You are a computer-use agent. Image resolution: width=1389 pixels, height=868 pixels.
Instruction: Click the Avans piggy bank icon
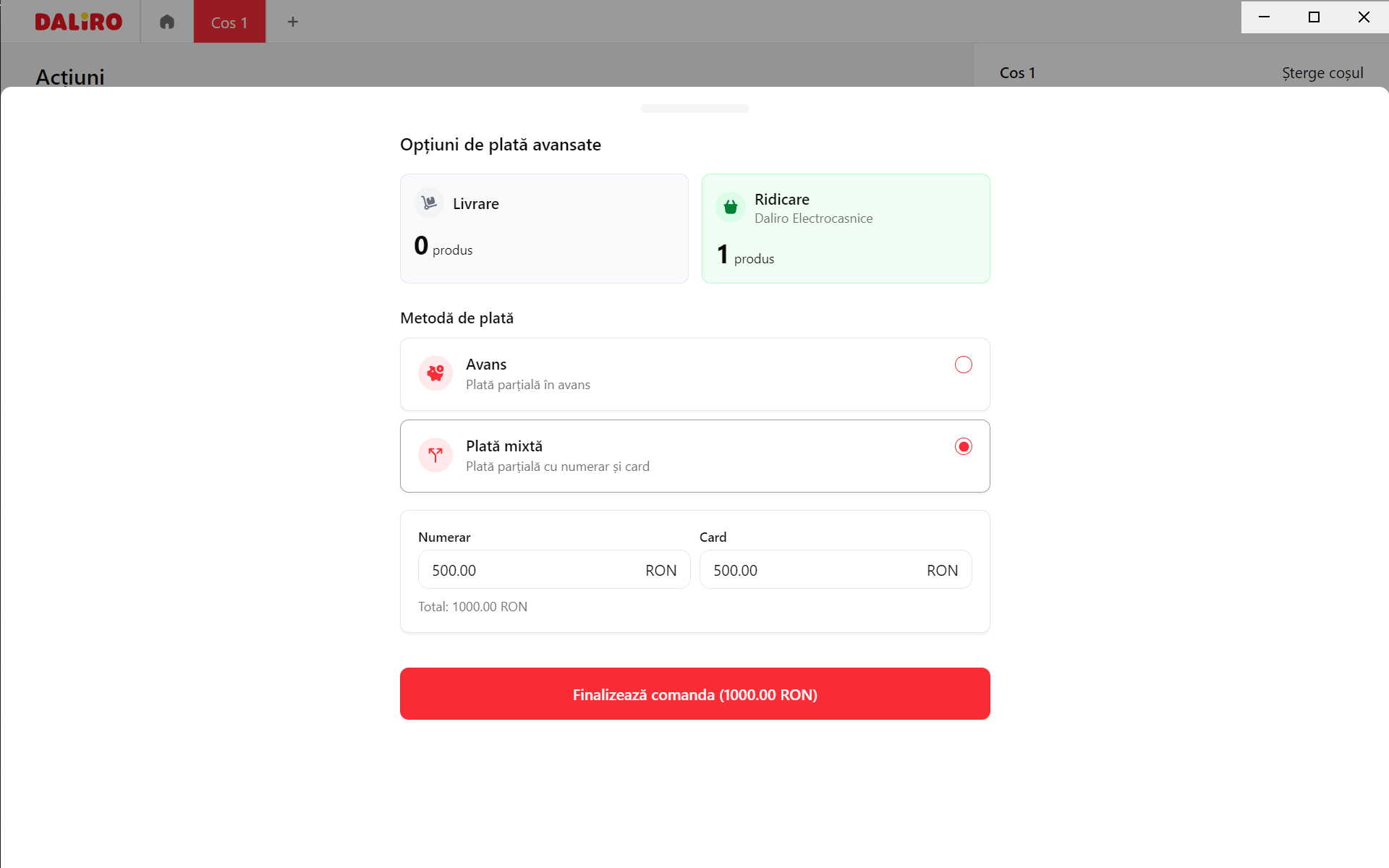pos(436,373)
